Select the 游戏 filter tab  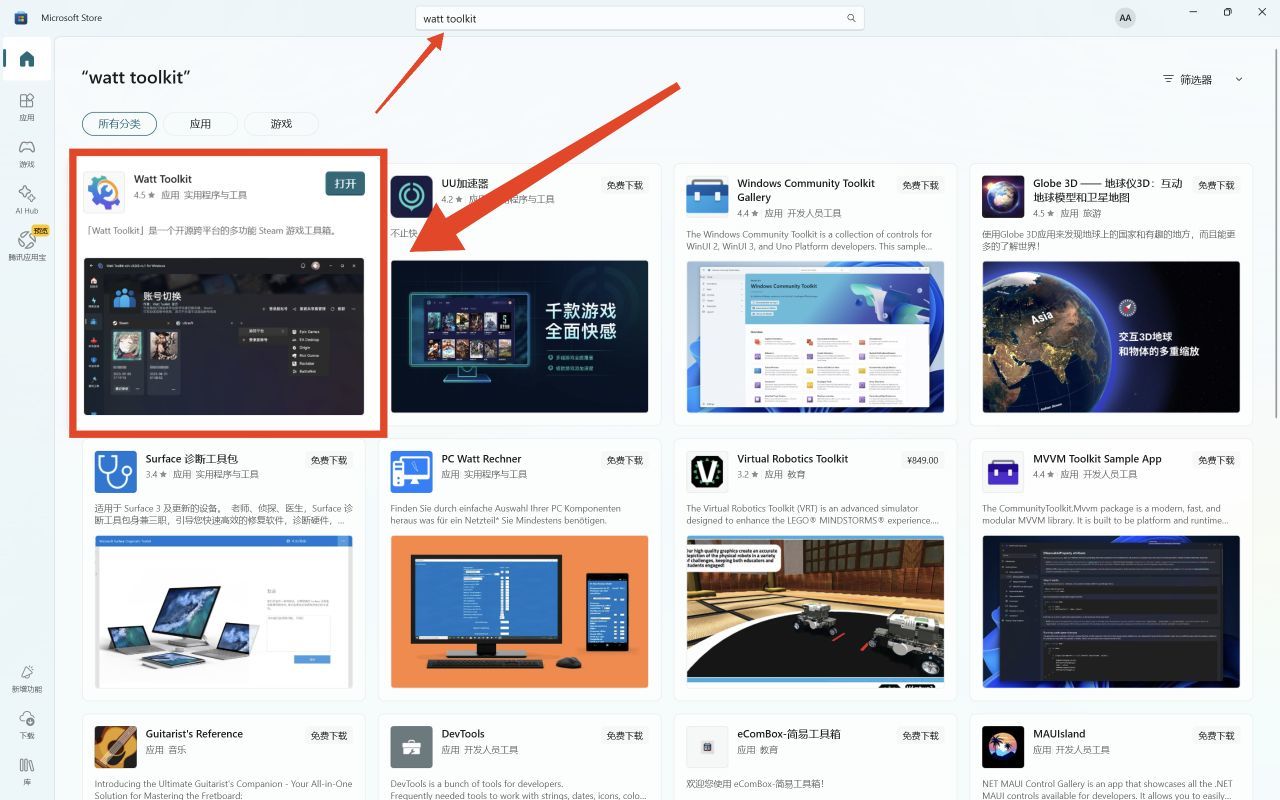pos(281,124)
